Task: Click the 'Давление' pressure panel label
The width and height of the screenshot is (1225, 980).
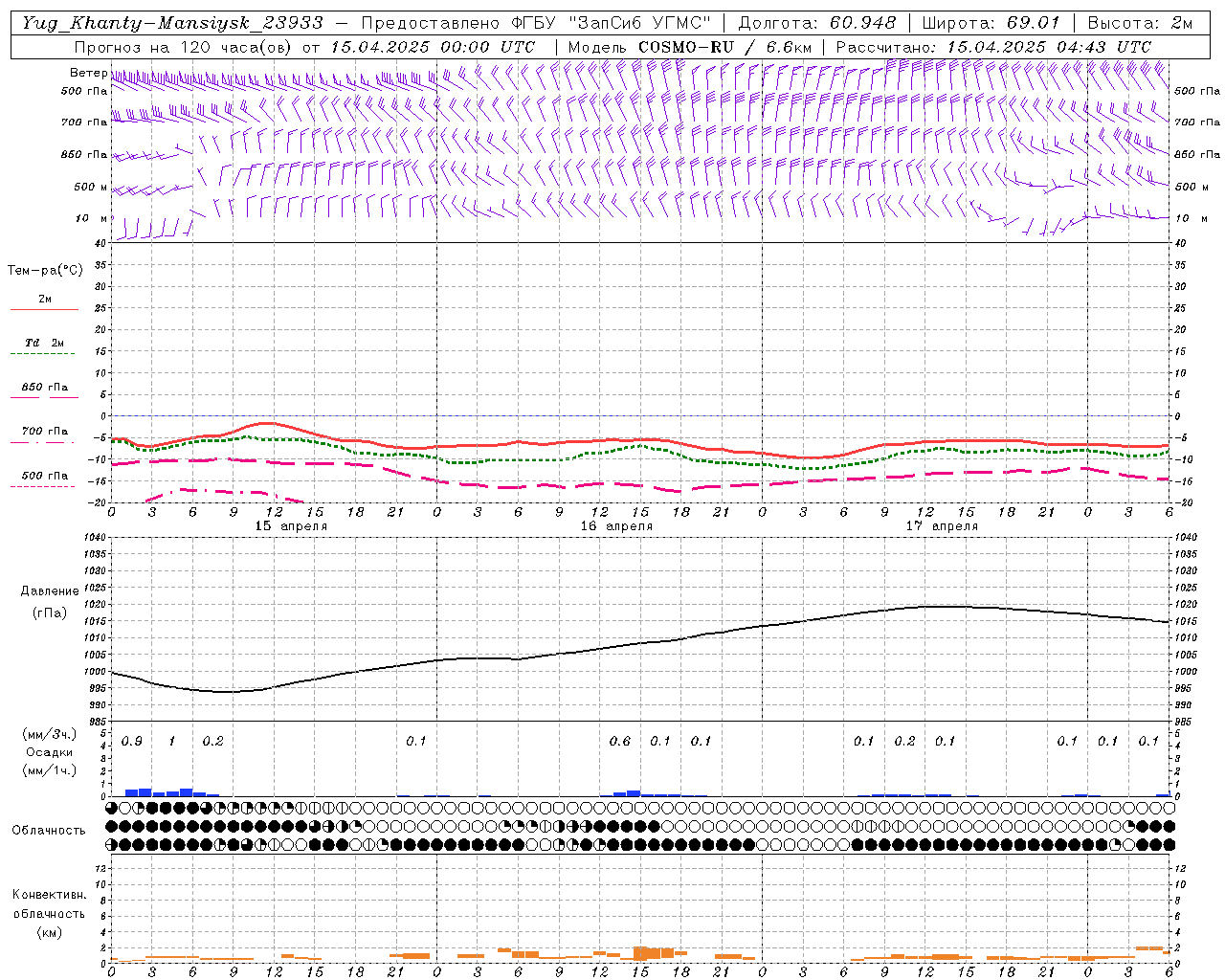Action: (x=49, y=591)
